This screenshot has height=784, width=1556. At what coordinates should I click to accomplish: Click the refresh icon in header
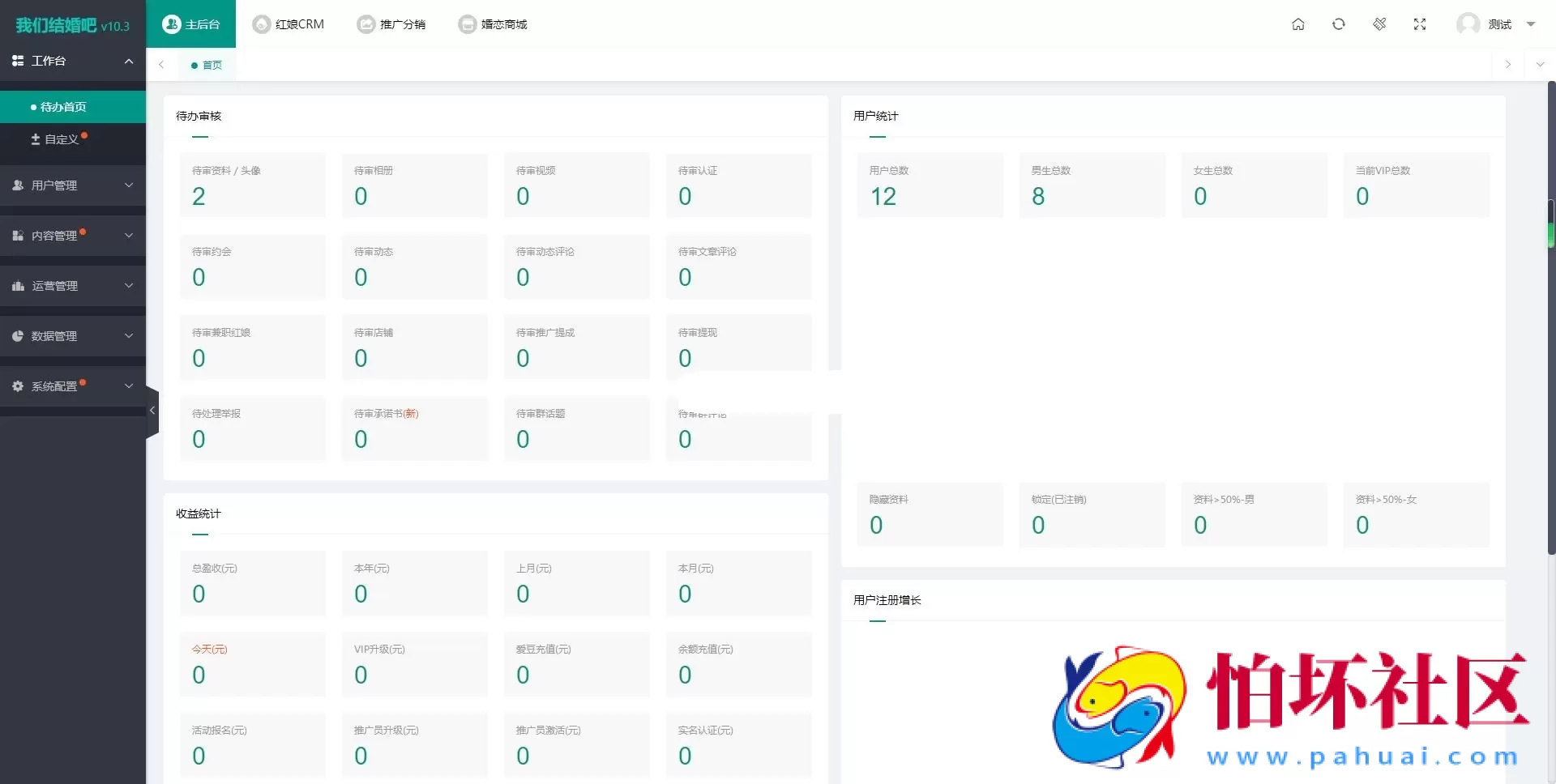tap(1338, 24)
